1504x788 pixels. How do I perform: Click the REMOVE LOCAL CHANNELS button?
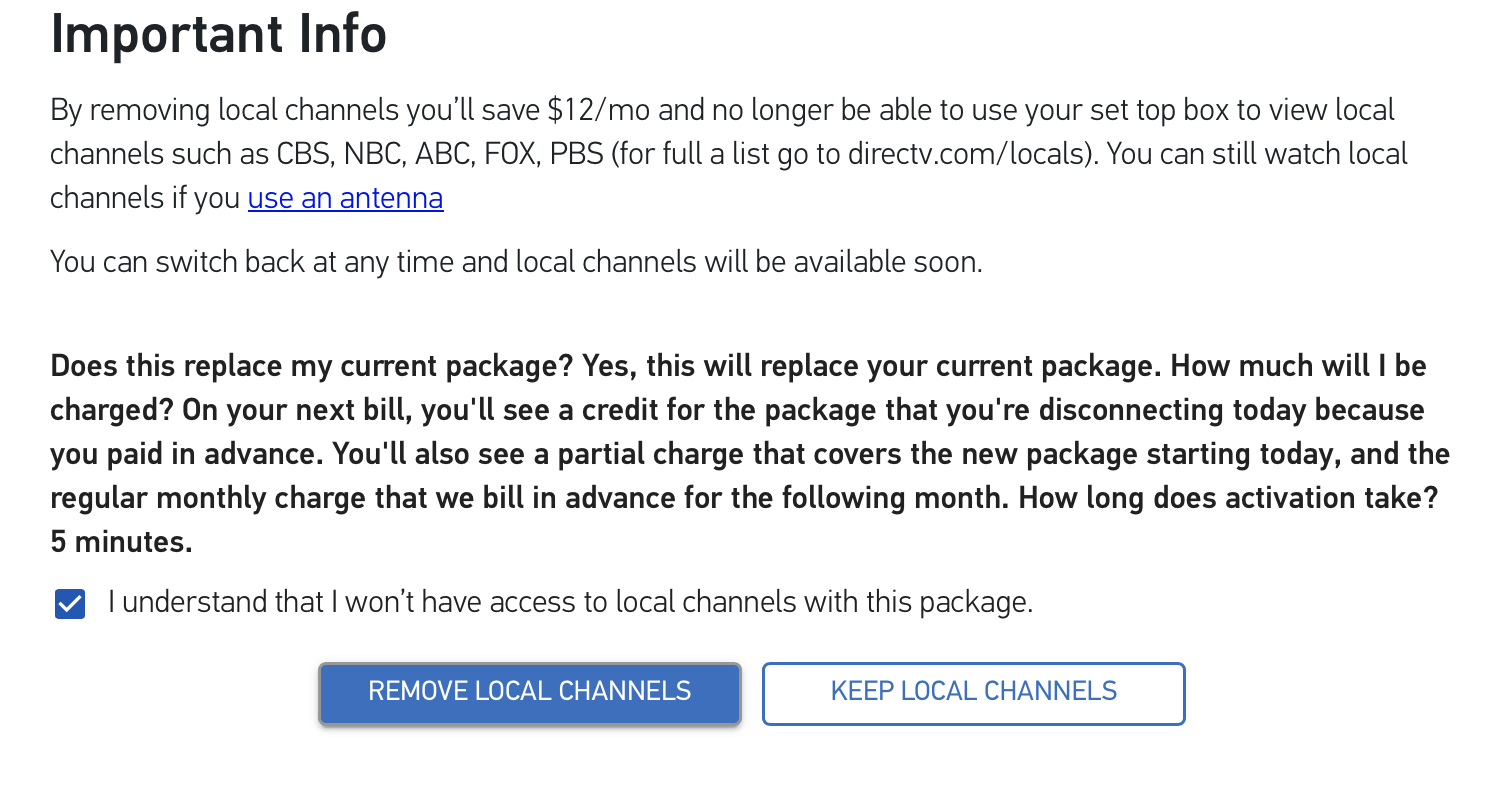[530, 693]
